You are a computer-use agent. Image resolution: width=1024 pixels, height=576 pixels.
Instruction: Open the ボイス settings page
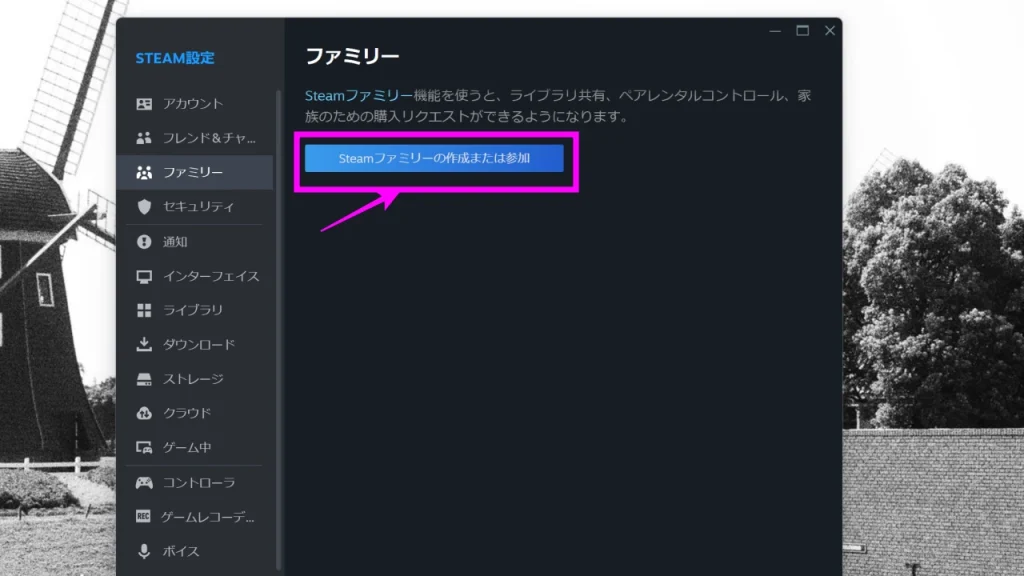coord(195,551)
